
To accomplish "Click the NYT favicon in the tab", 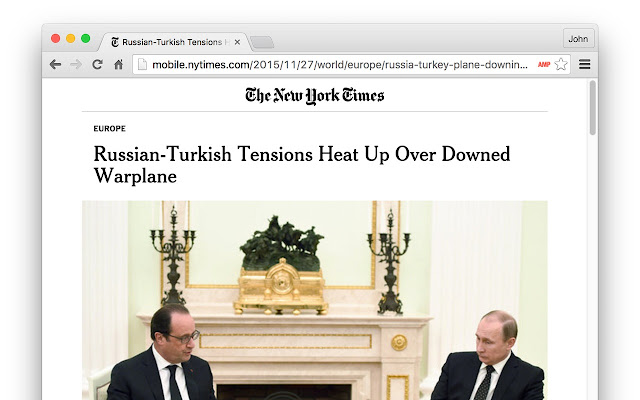I will (115, 42).
